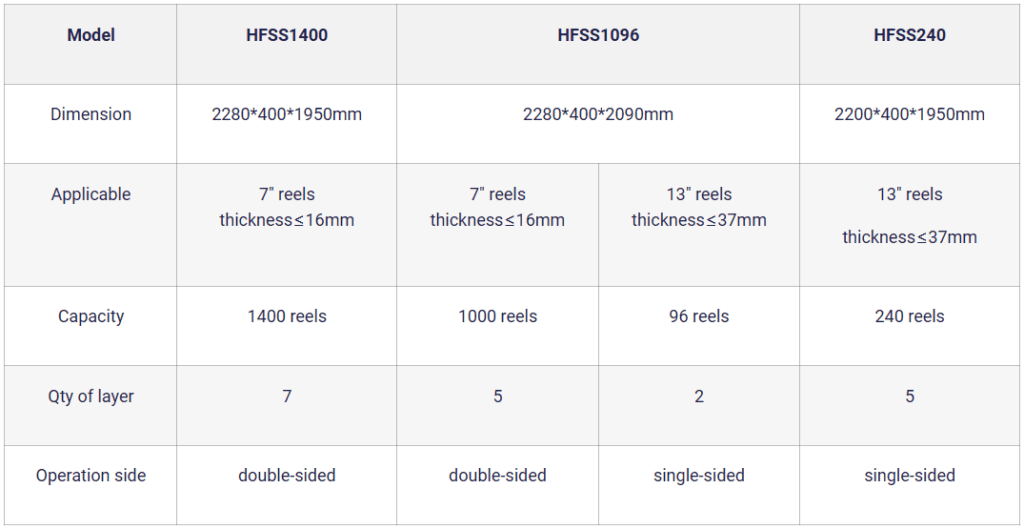Screen dimensions: 1024x529
Task: Select the 2280*400*1950mm dimension cell
Action: click(x=287, y=114)
